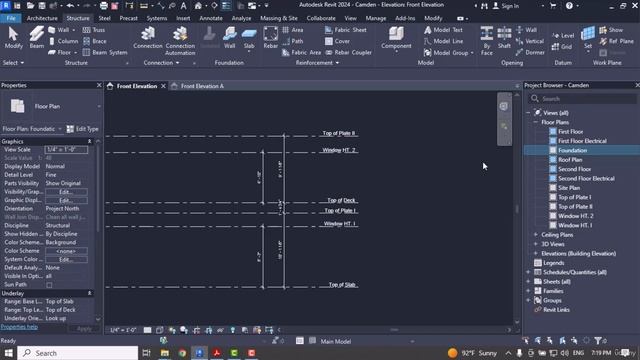Open the Floor Plan type selector dropdown
The height and width of the screenshot is (360, 640).
pyautogui.click(x=99, y=106)
